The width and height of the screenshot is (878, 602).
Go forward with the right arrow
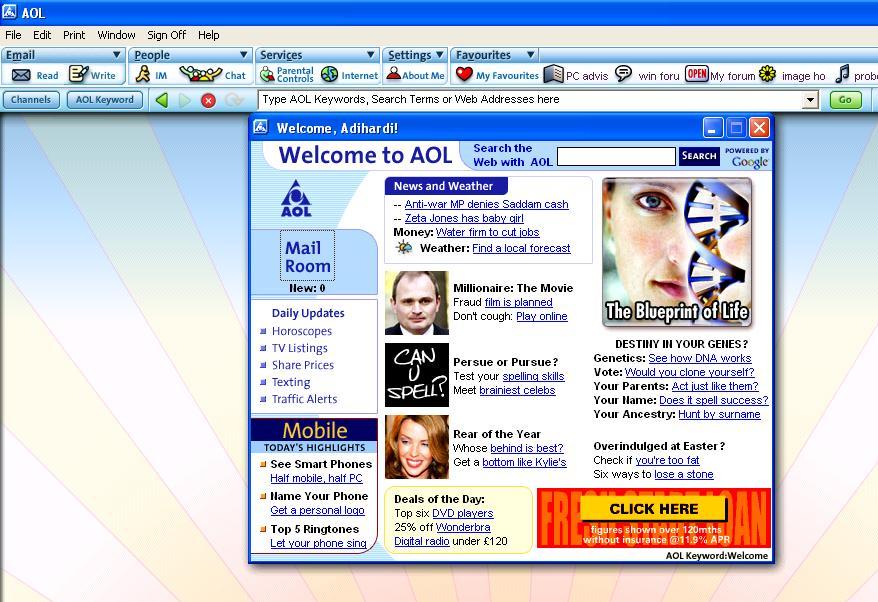point(185,100)
